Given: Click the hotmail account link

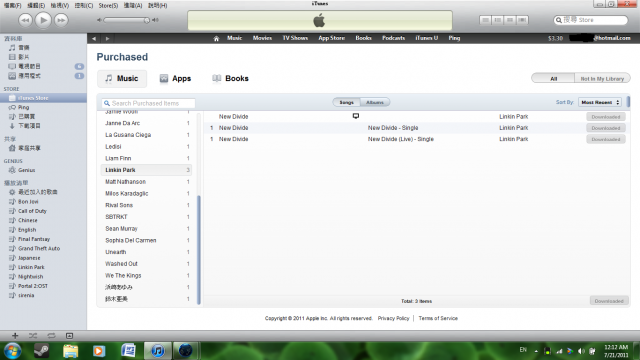Looking at the screenshot, I should point(600,38).
